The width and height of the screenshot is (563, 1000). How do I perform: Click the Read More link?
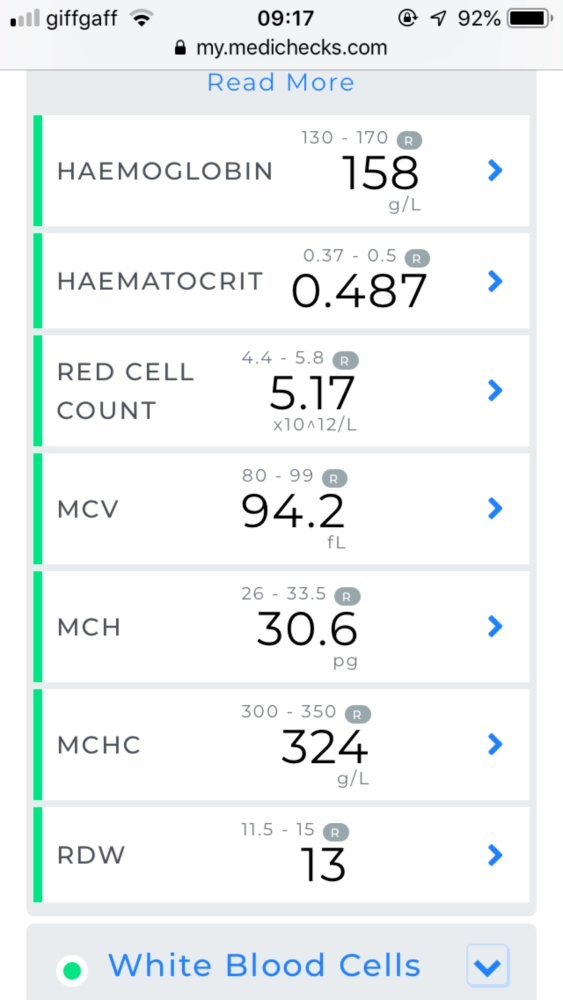[x=281, y=82]
